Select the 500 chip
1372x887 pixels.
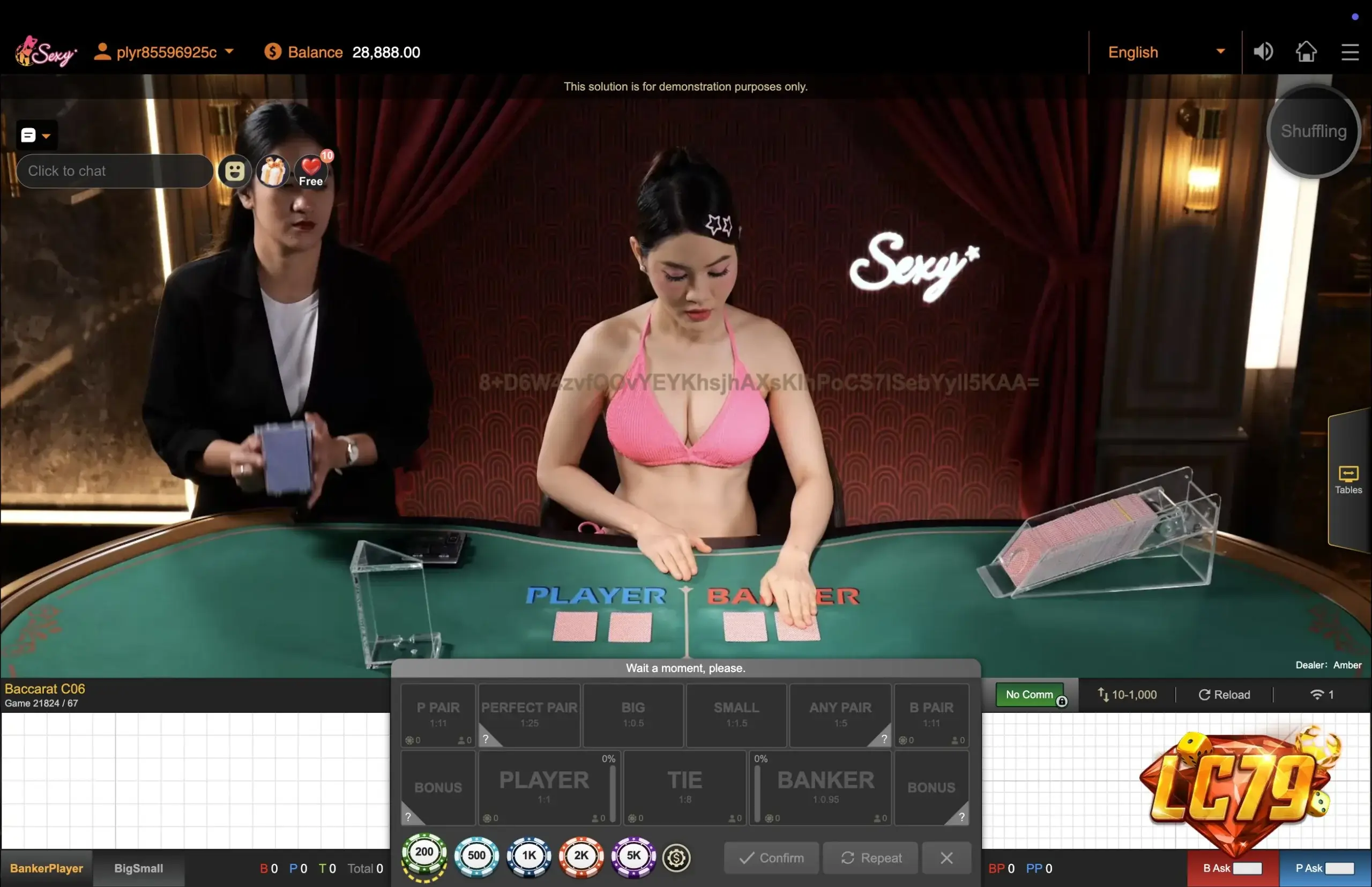pyautogui.click(x=476, y=857)
